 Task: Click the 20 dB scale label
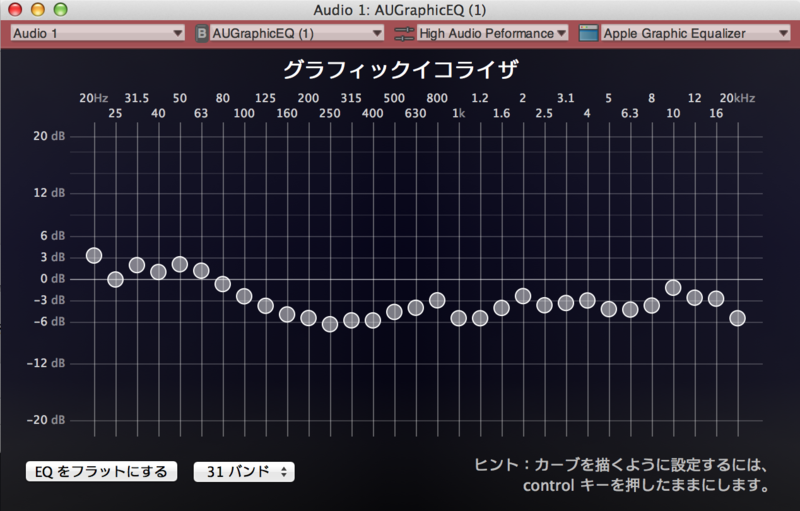point(49,136)
